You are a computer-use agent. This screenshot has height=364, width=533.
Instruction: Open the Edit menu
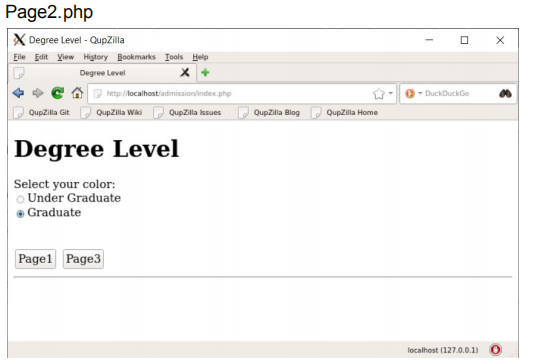click(x=41, y=57)
